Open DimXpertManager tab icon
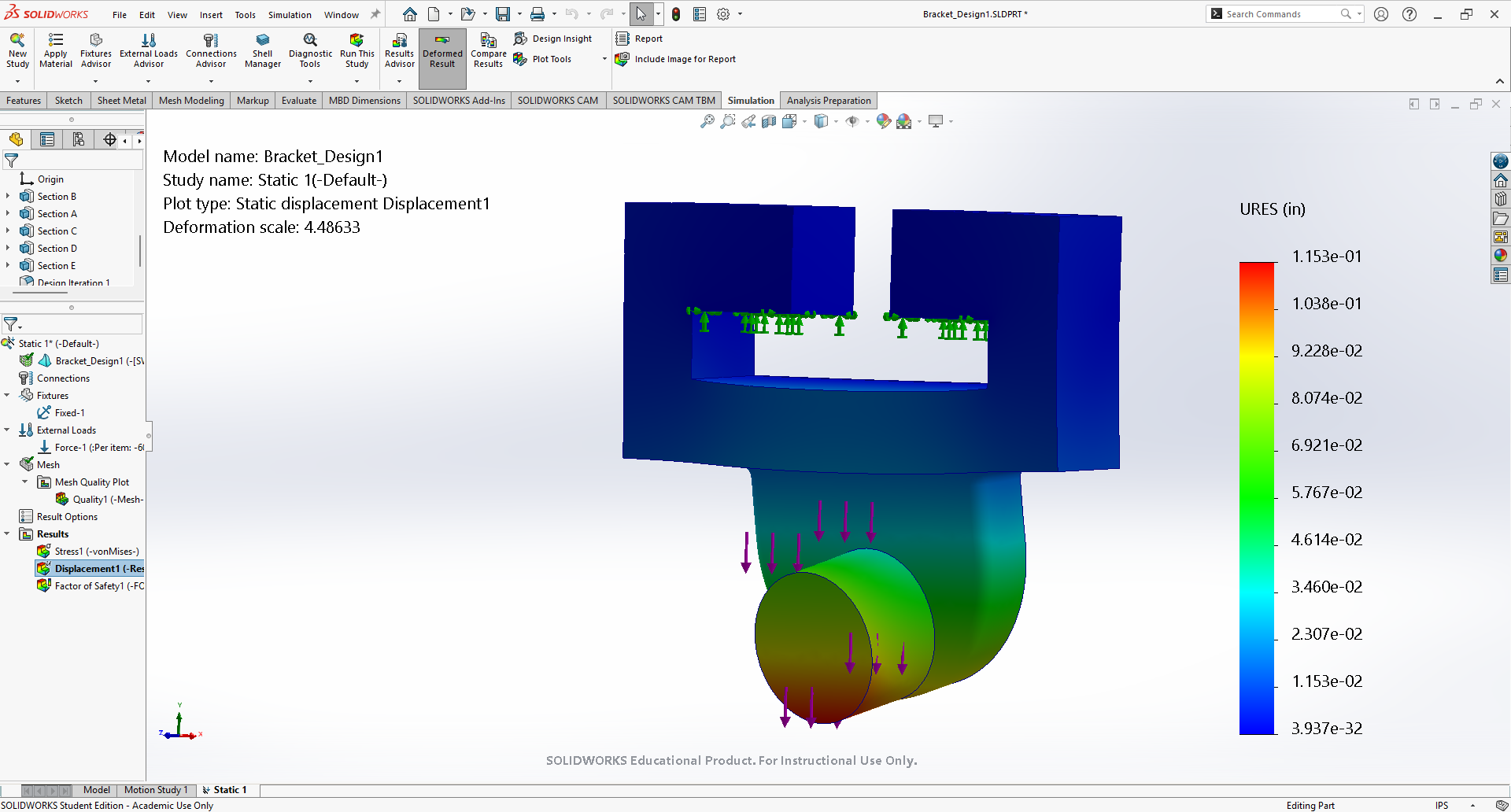 tap(109, 140)
